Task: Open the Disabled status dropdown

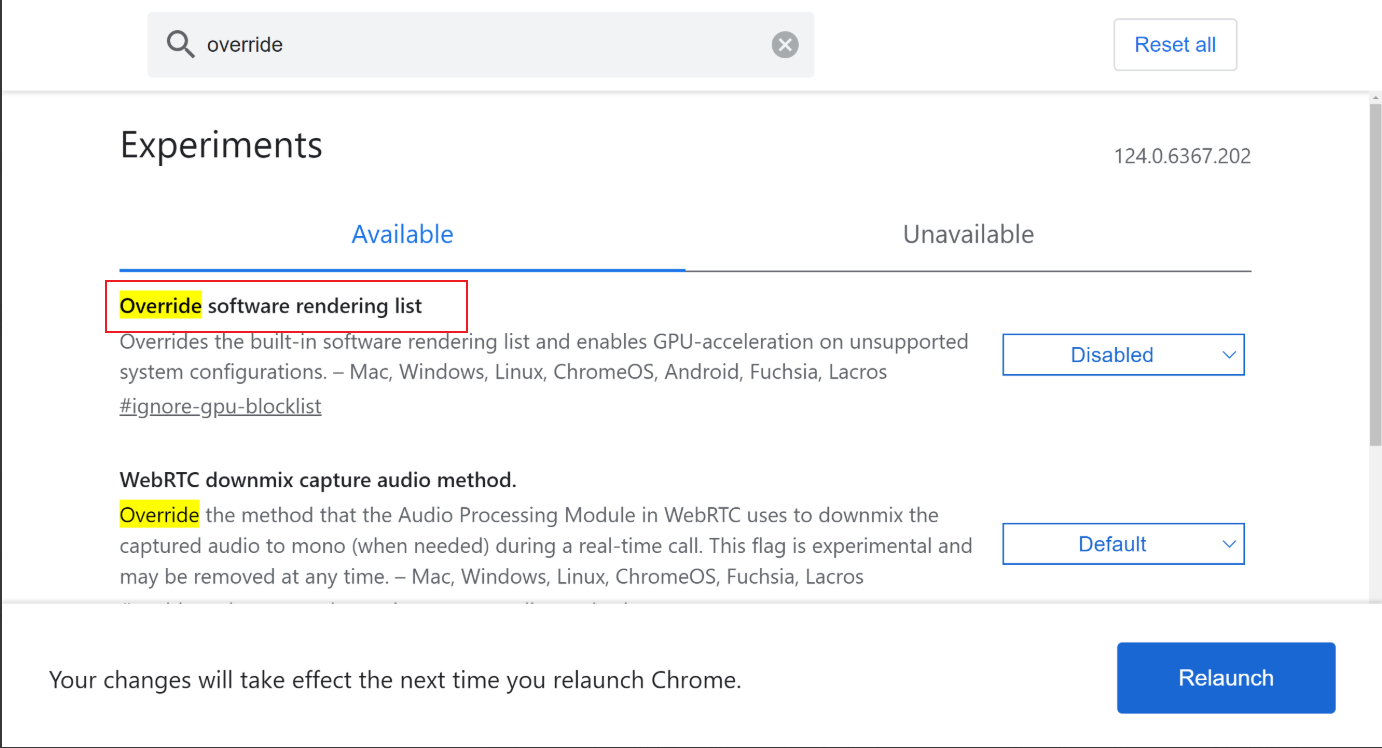Action: click(x=1122, y=354)
